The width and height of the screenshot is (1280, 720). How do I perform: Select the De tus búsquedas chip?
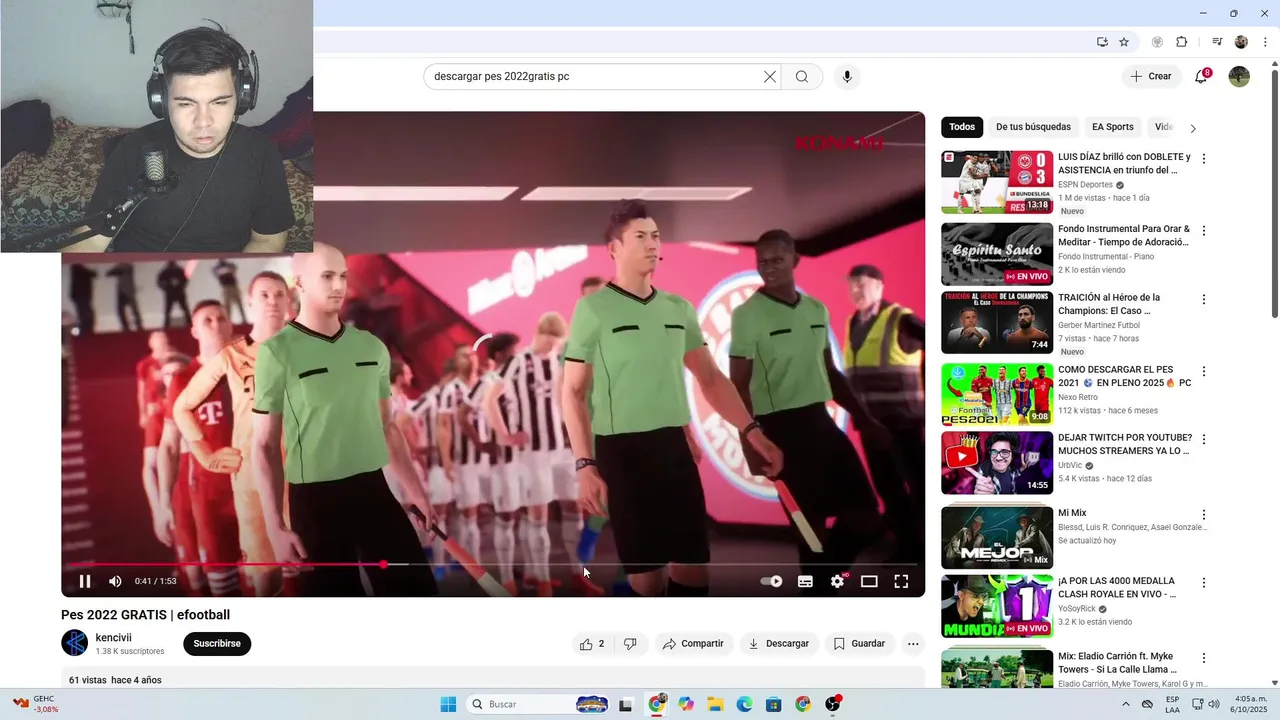(x=1033, y=127)
